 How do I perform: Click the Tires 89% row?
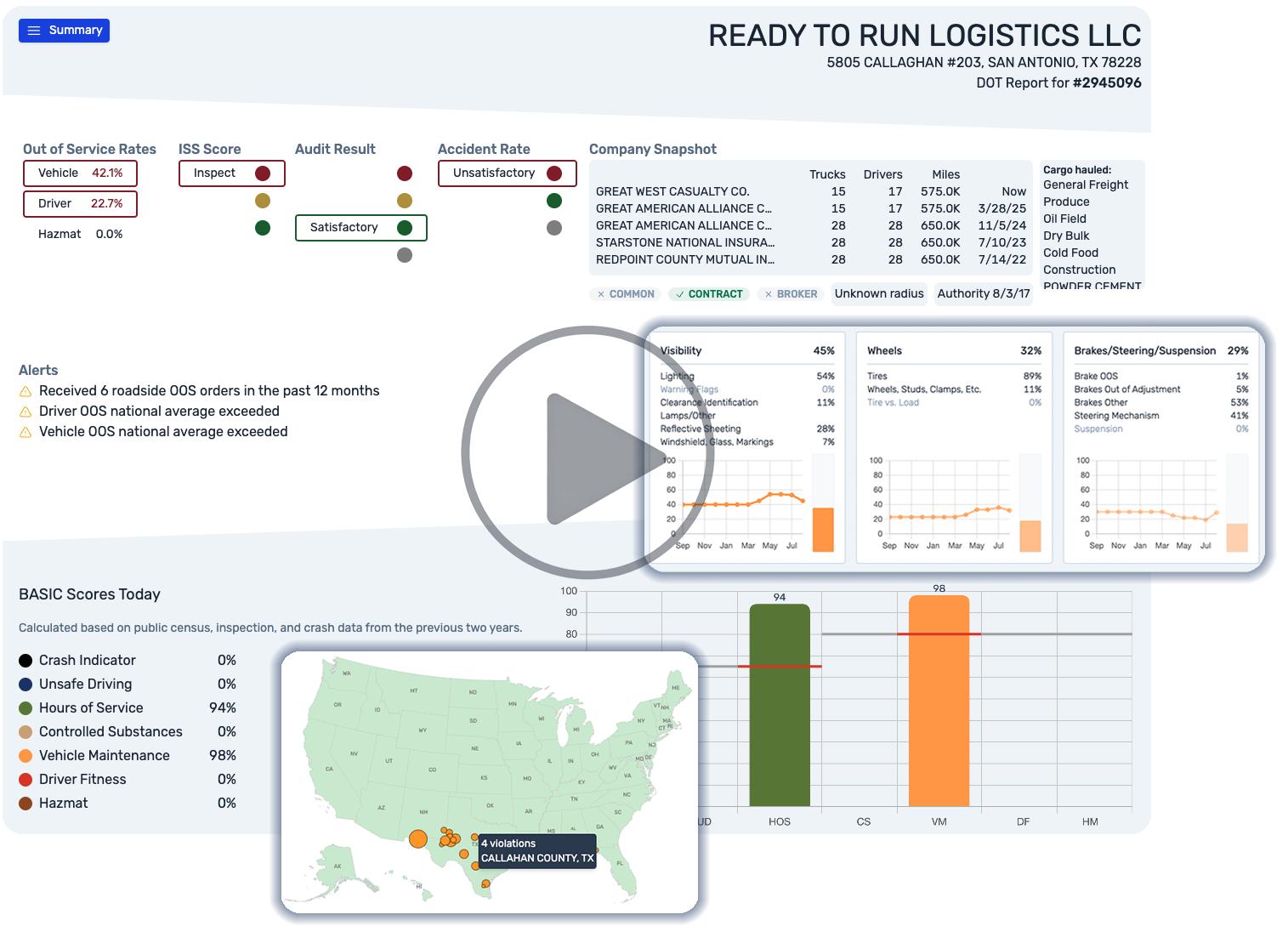[x=954, y=376]
